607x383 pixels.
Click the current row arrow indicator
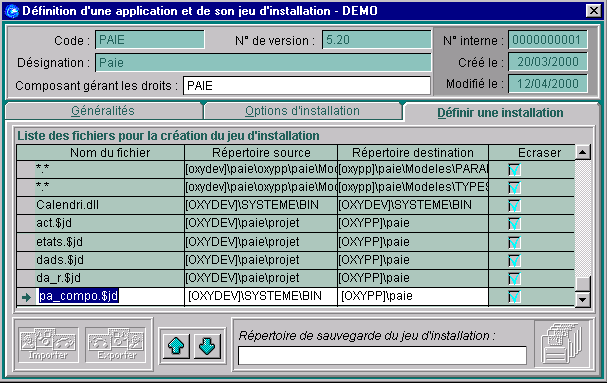[x=26, y=297]
